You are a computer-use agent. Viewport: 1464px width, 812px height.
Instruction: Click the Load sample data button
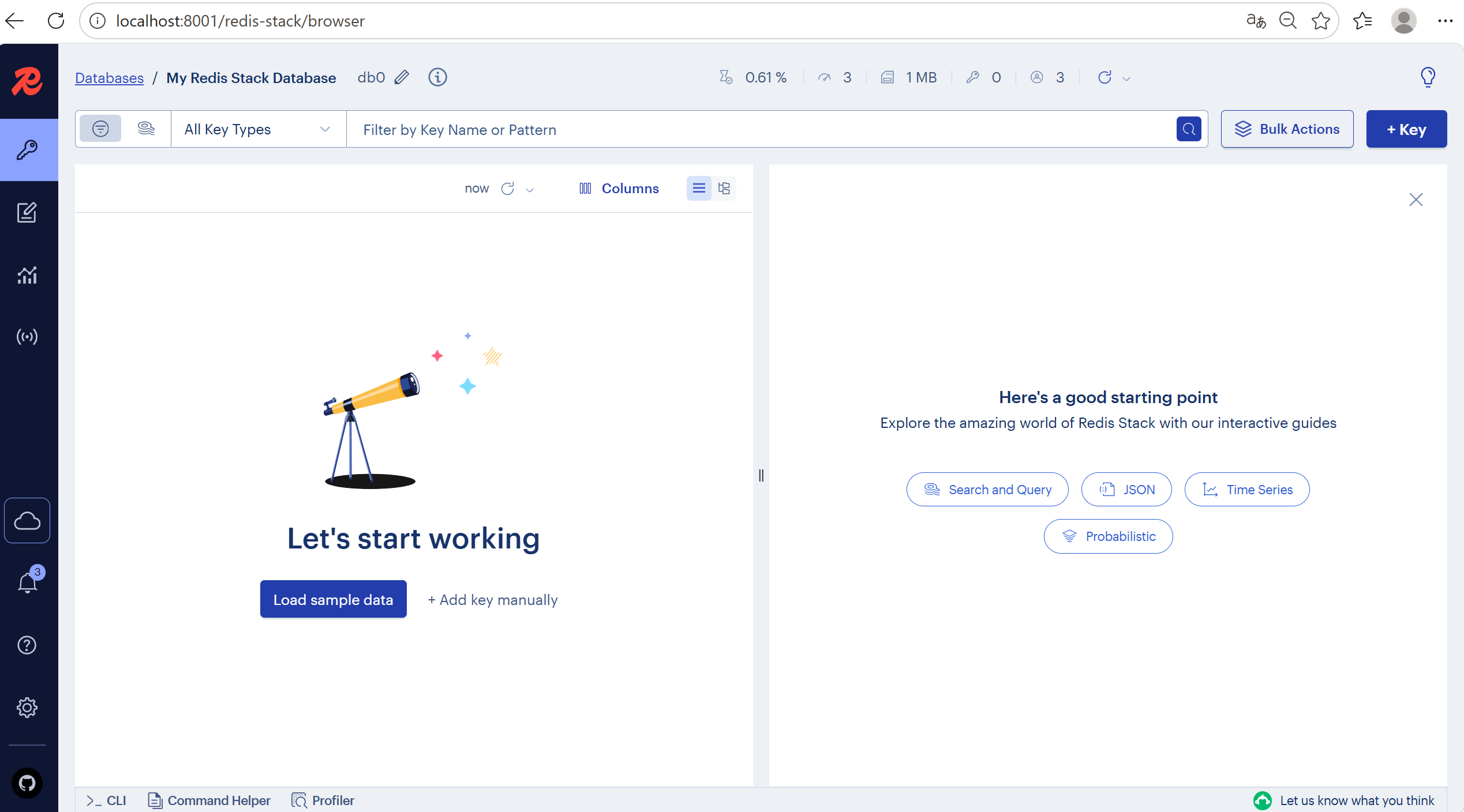pos(333,599)
